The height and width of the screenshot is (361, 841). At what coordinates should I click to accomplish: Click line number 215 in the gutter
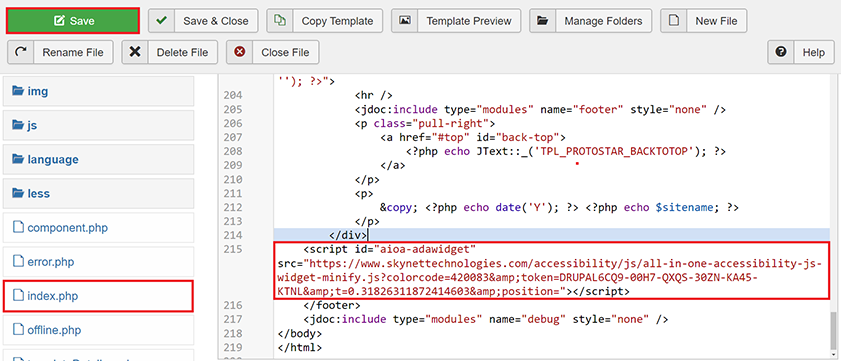point(233,249)
